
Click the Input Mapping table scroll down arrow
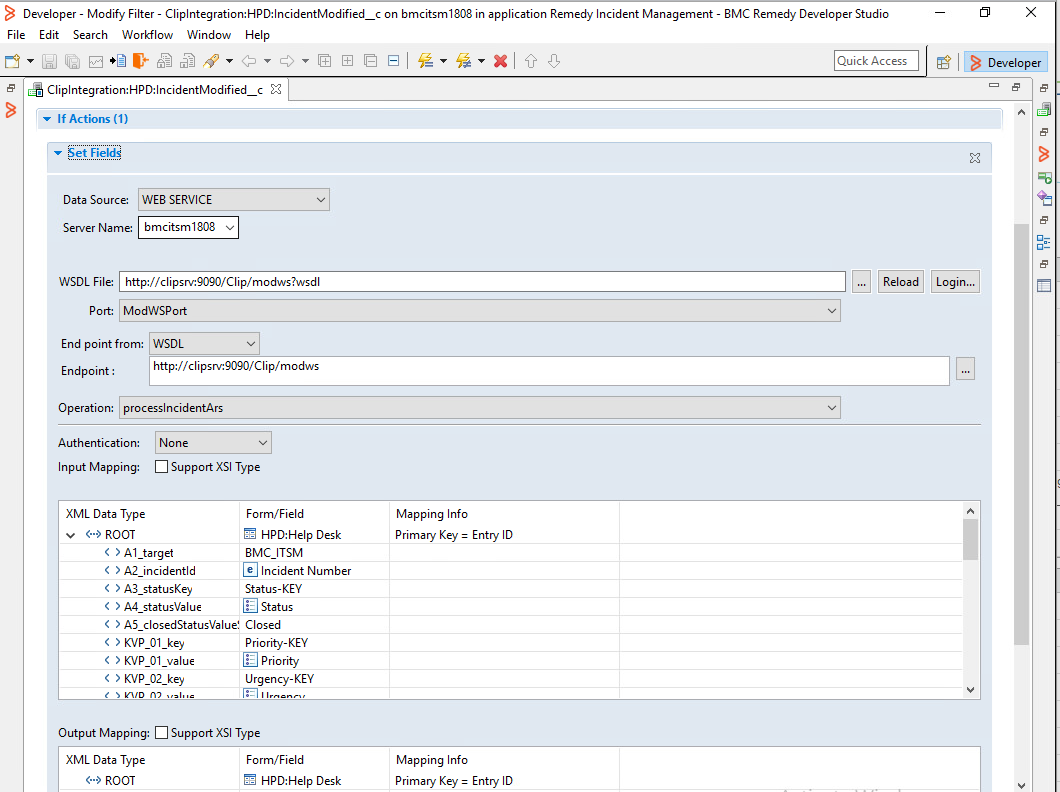970,690
